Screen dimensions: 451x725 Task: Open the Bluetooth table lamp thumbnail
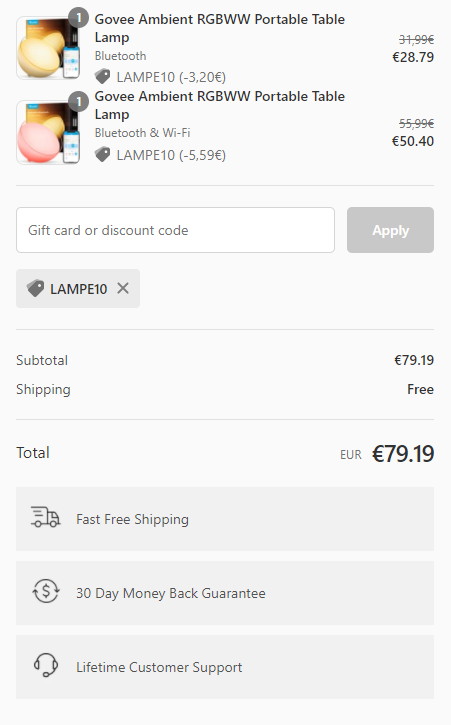pos(48,48)
